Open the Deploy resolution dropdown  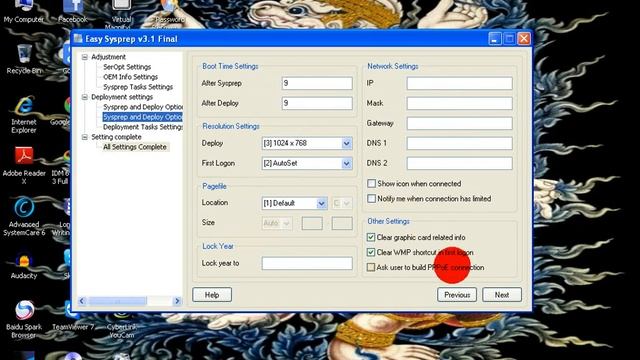(x=347, y=143)
